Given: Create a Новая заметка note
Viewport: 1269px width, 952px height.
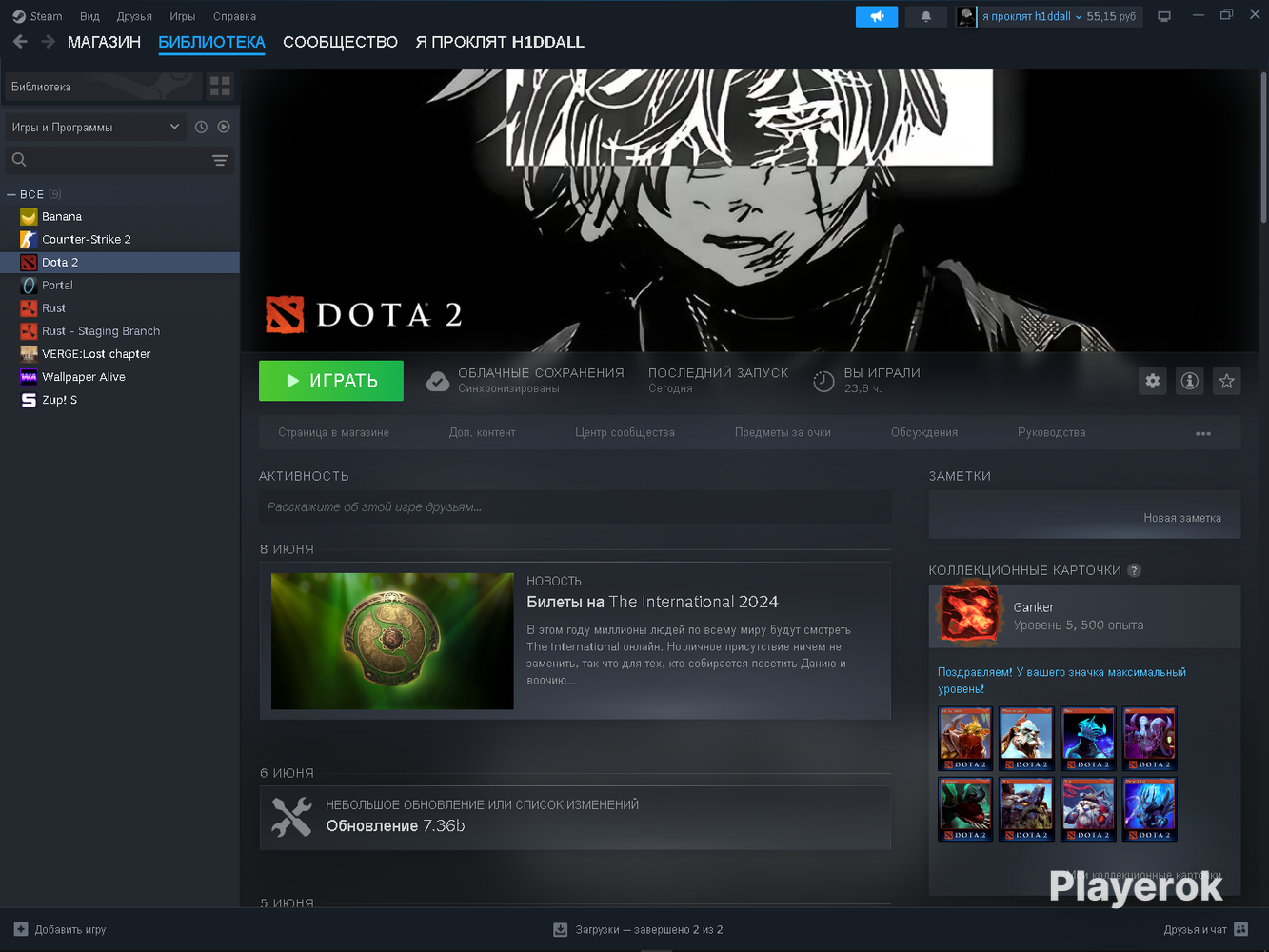Looking at the screenshot, I should [1182, 518].
